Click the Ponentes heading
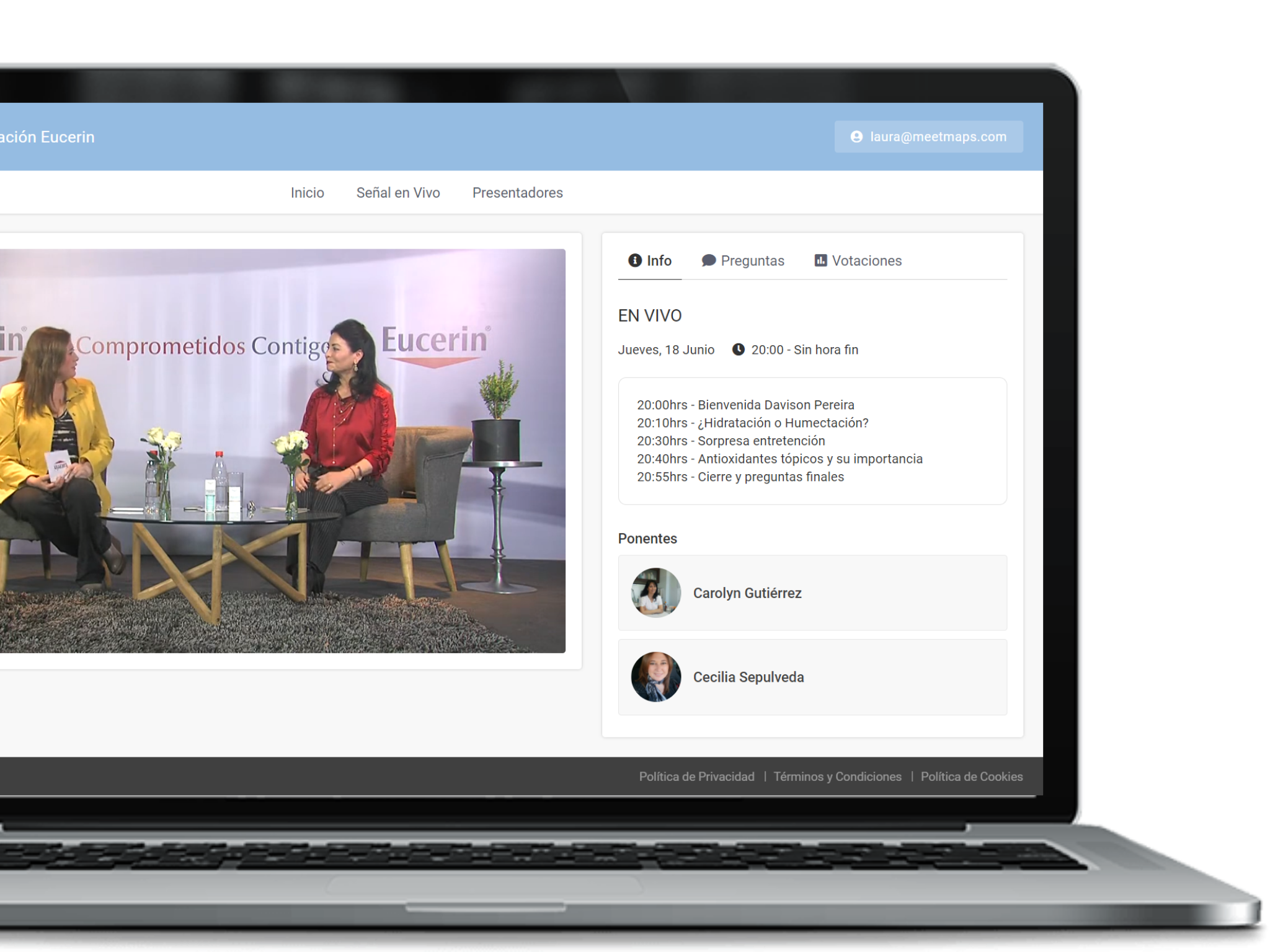Viewport: 1270px width, 952px height. 647,539
